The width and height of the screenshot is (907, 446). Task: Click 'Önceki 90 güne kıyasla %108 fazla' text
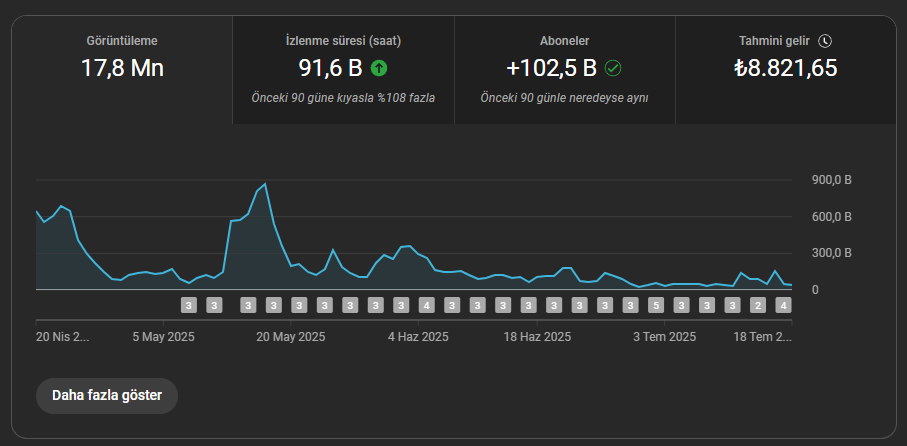[344, 98]
